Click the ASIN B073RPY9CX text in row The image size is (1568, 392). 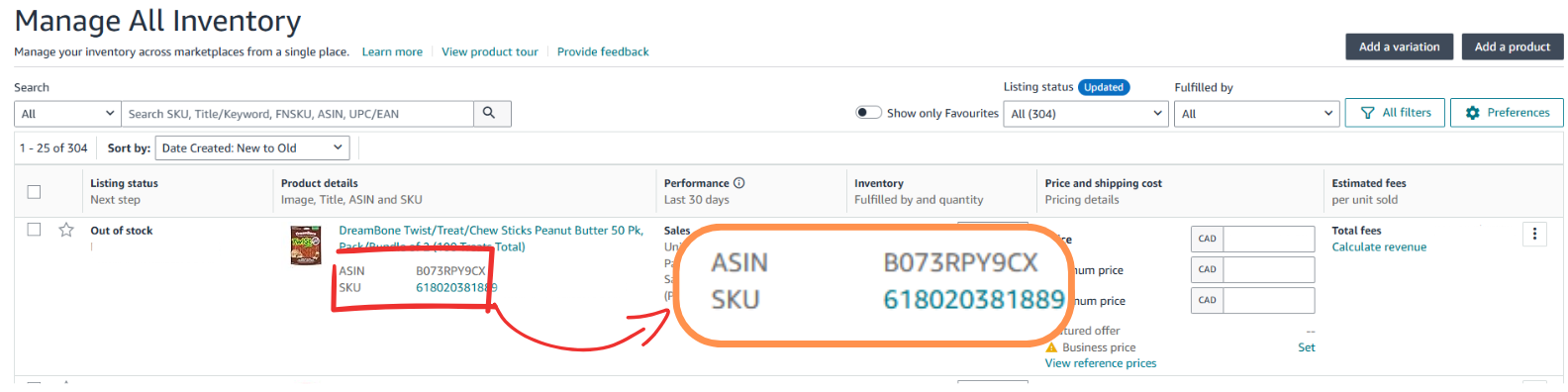pos(450,271)
